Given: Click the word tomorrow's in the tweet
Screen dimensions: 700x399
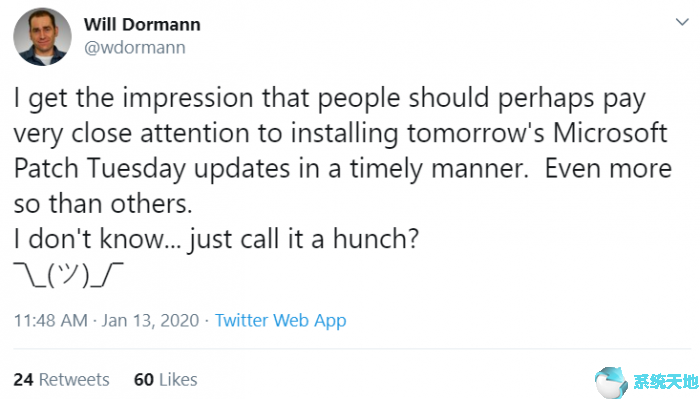Looking at the screenshot, I should (475, 133).
